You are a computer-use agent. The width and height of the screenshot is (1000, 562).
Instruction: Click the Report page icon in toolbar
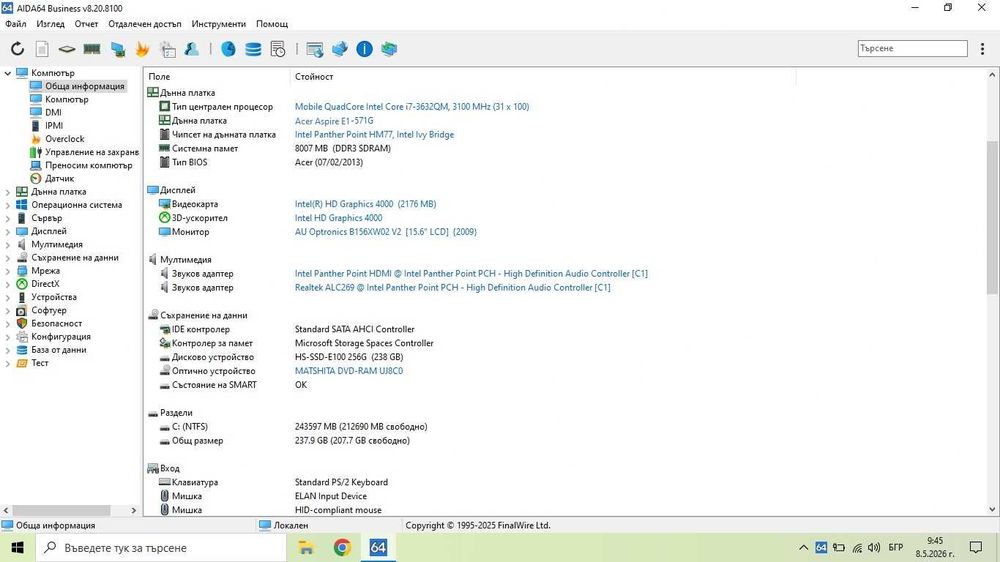(42, 48)
